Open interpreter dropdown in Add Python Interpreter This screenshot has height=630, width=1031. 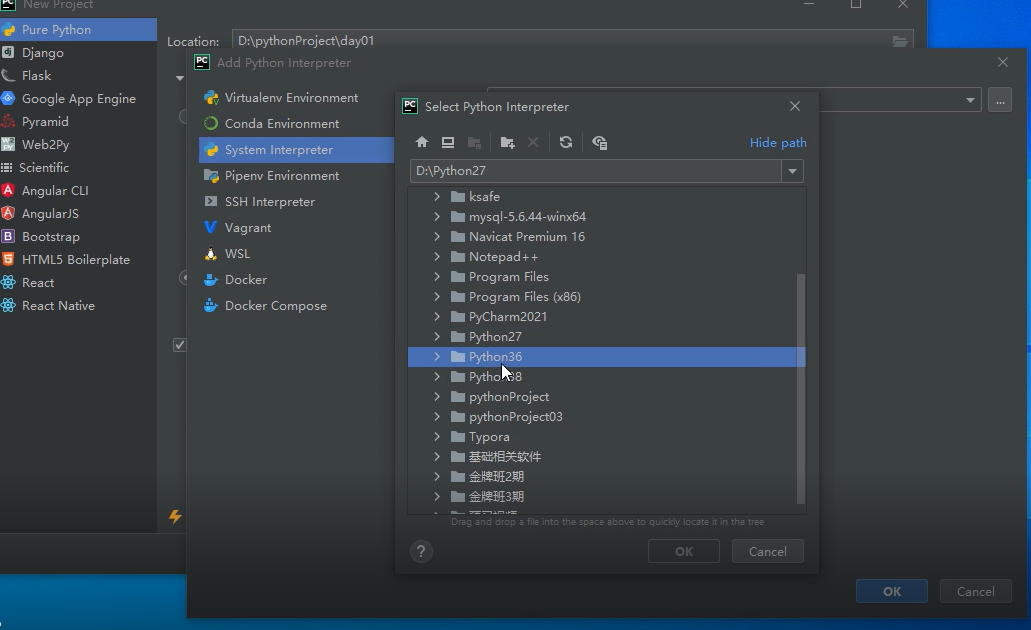(970, 100)
